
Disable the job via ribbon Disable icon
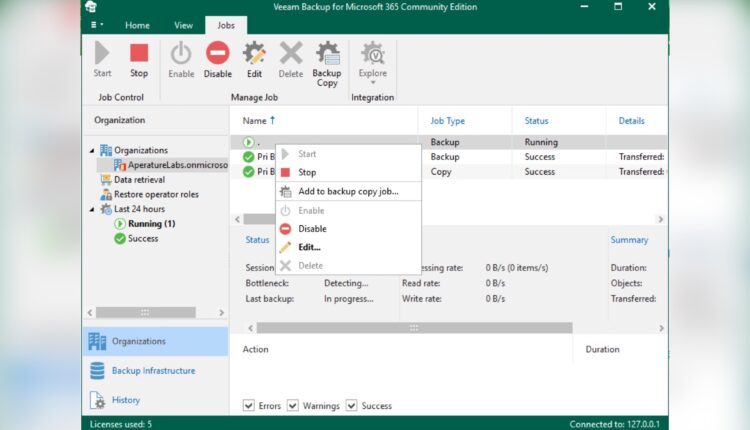click(x=218, y=53)
